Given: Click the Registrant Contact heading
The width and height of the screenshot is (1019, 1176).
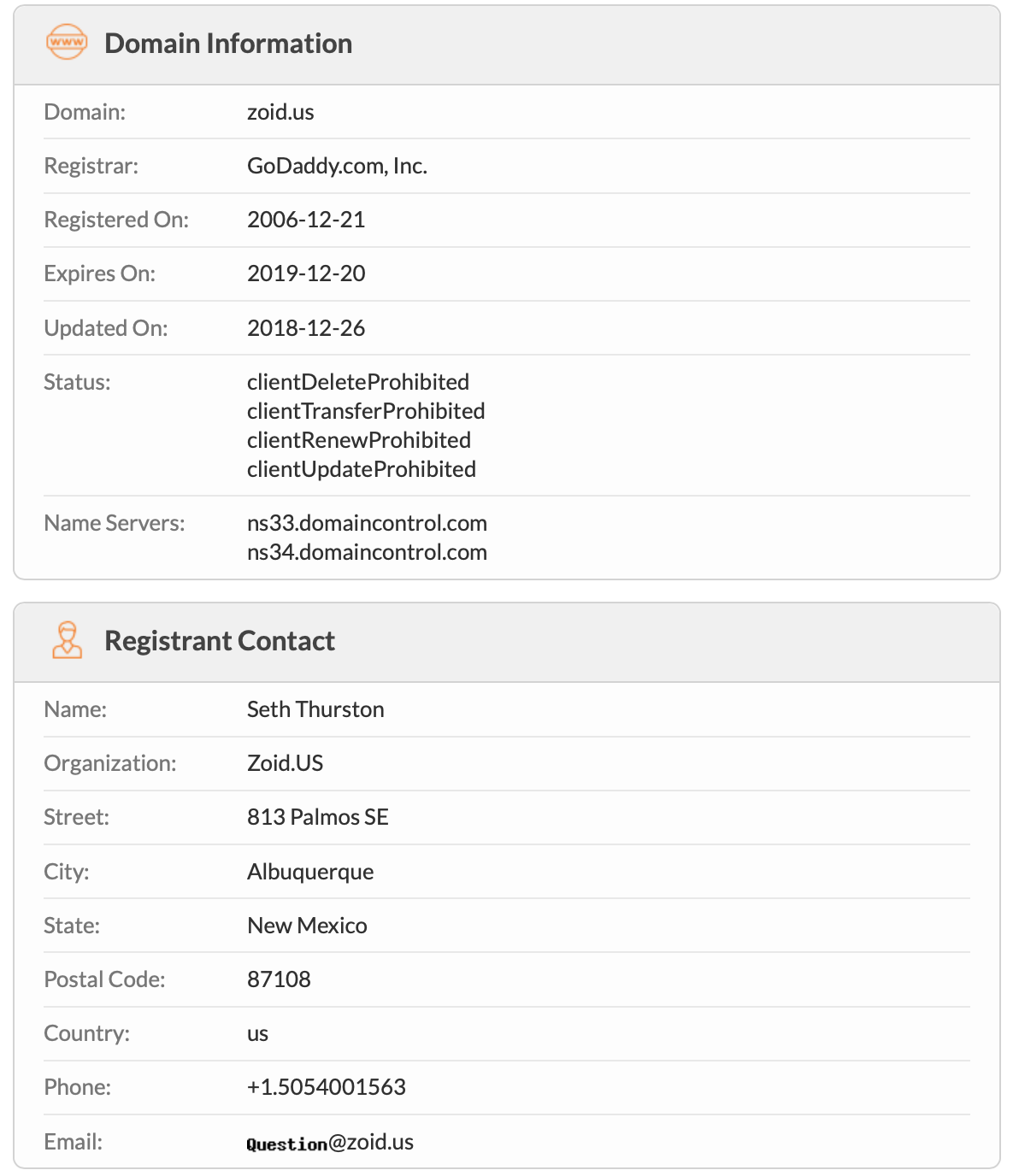Looking at the screenshot, I should 220,641.
